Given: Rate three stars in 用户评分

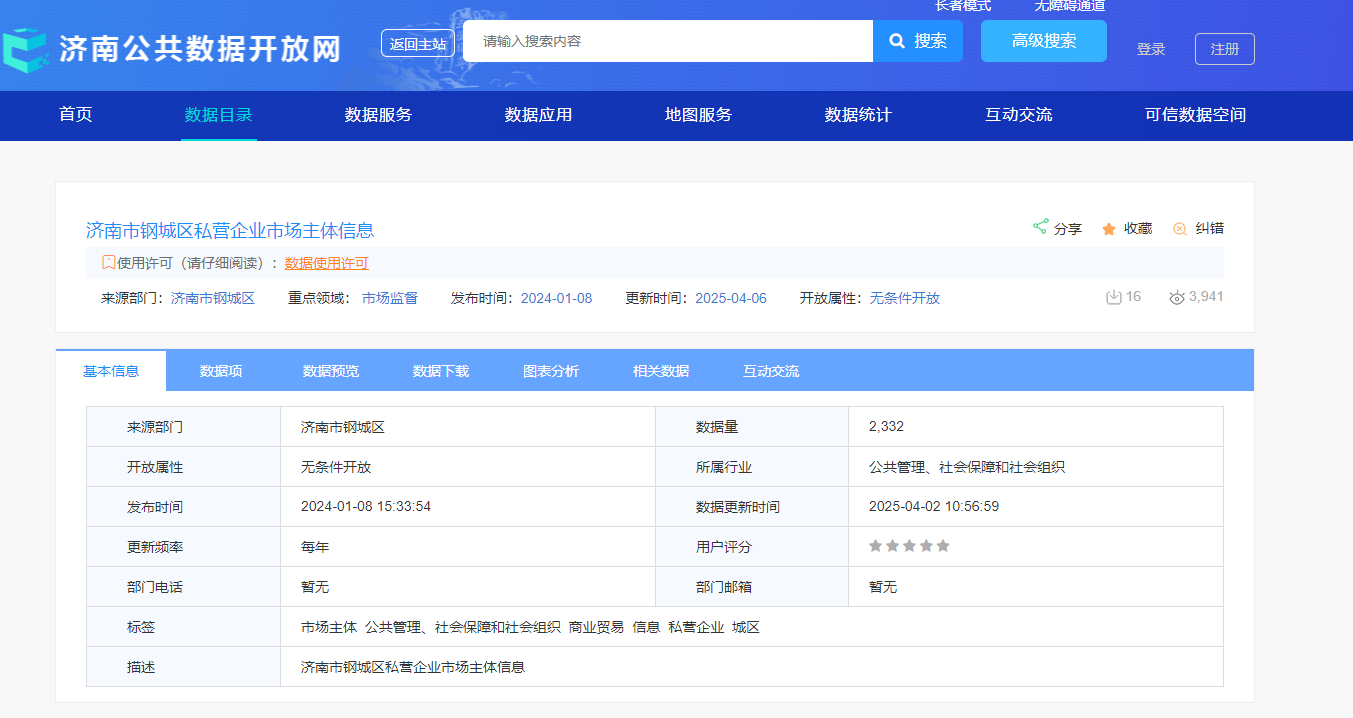Looking at the screenshot, I should [x=909, y=546].
